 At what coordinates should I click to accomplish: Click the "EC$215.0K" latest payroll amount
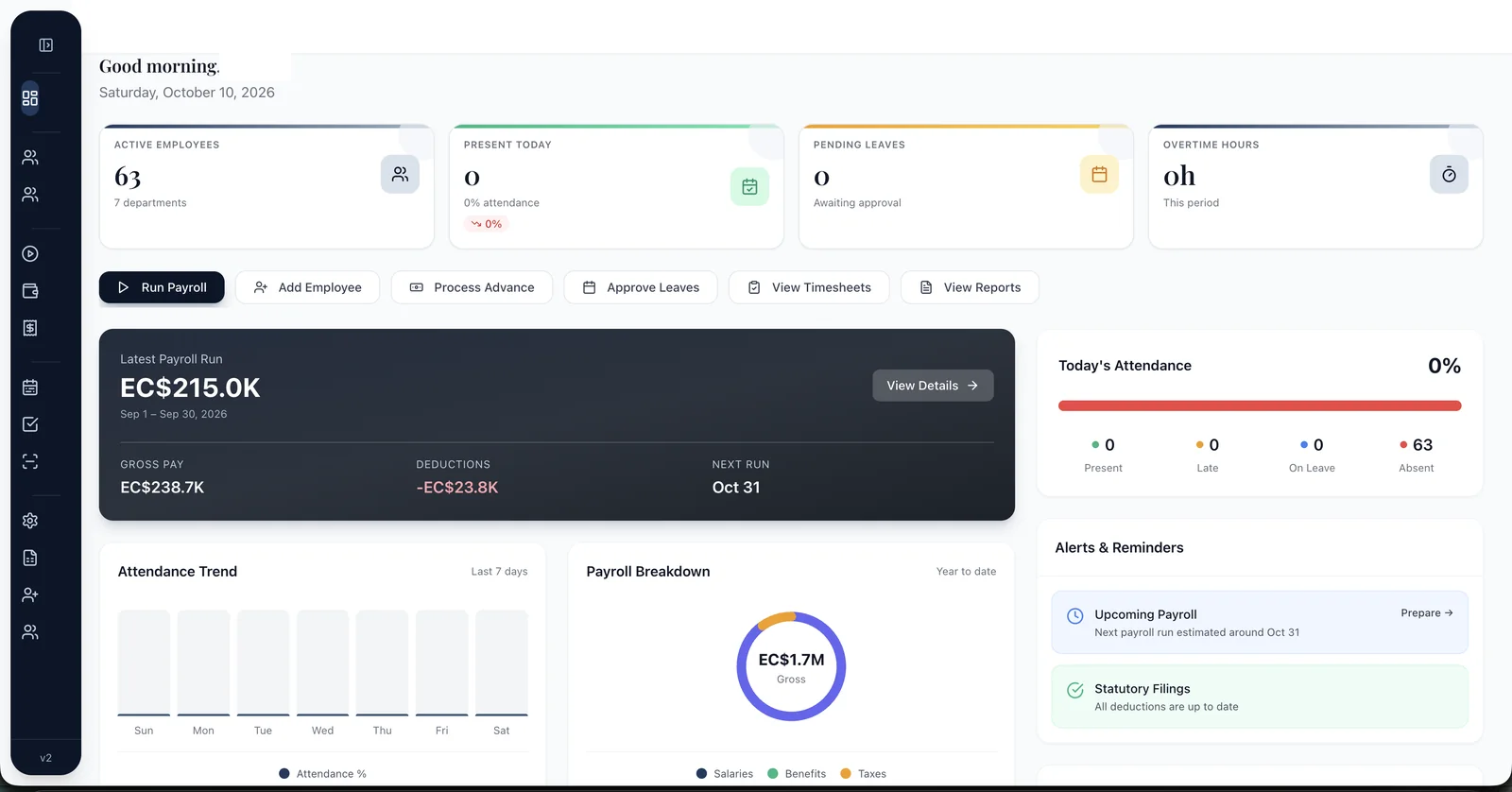point(190,387)
